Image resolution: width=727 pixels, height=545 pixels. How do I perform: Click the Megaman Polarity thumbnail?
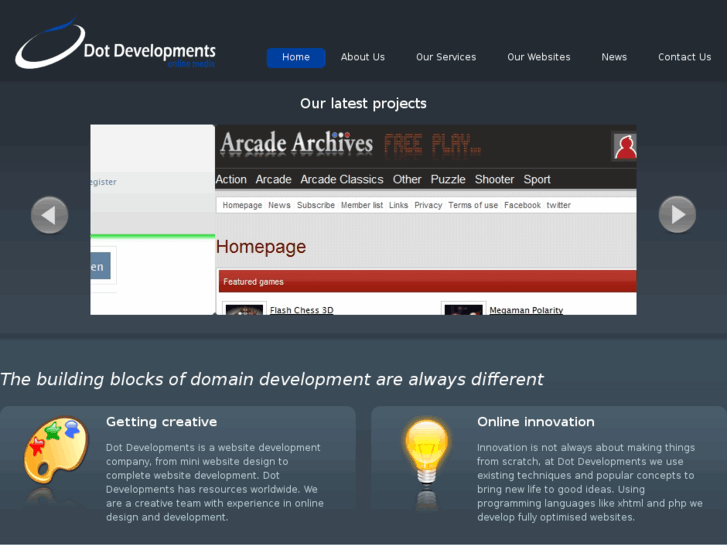click(463, 309)
